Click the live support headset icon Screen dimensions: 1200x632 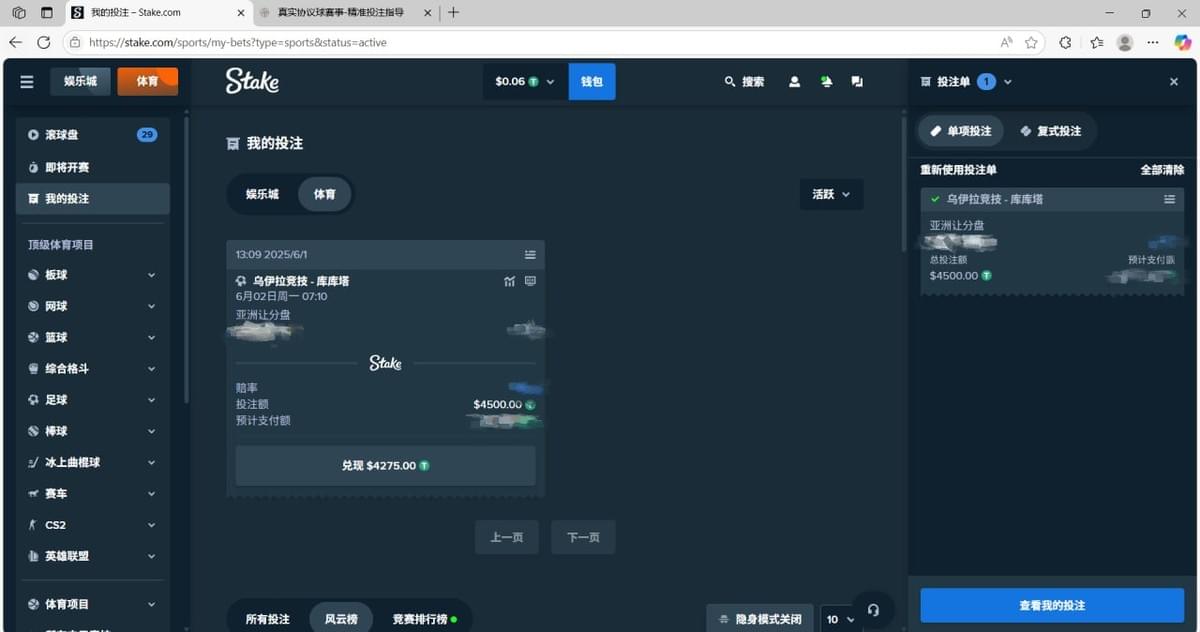873,610
